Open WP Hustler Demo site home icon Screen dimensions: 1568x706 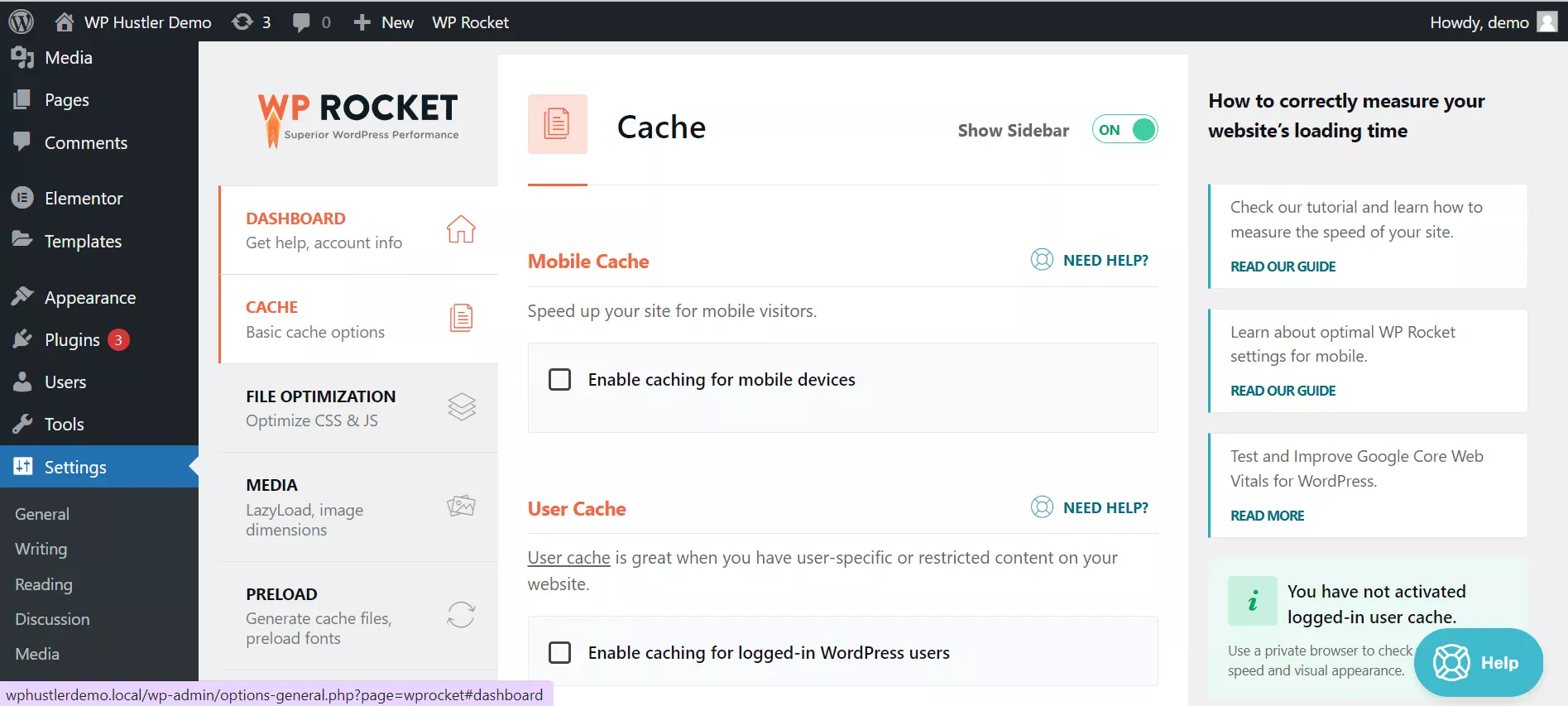coord(65,22)
